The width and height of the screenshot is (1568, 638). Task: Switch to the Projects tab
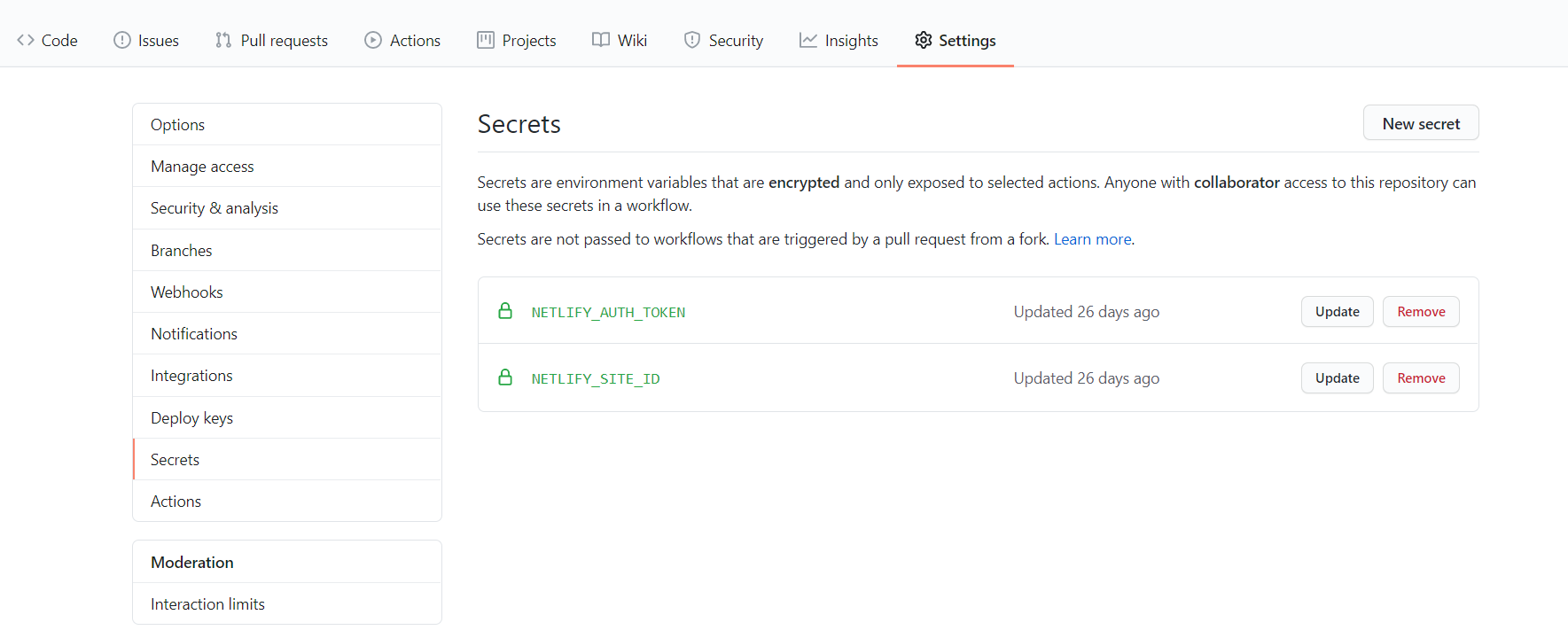pyautogui.click(x=516, y=40)
